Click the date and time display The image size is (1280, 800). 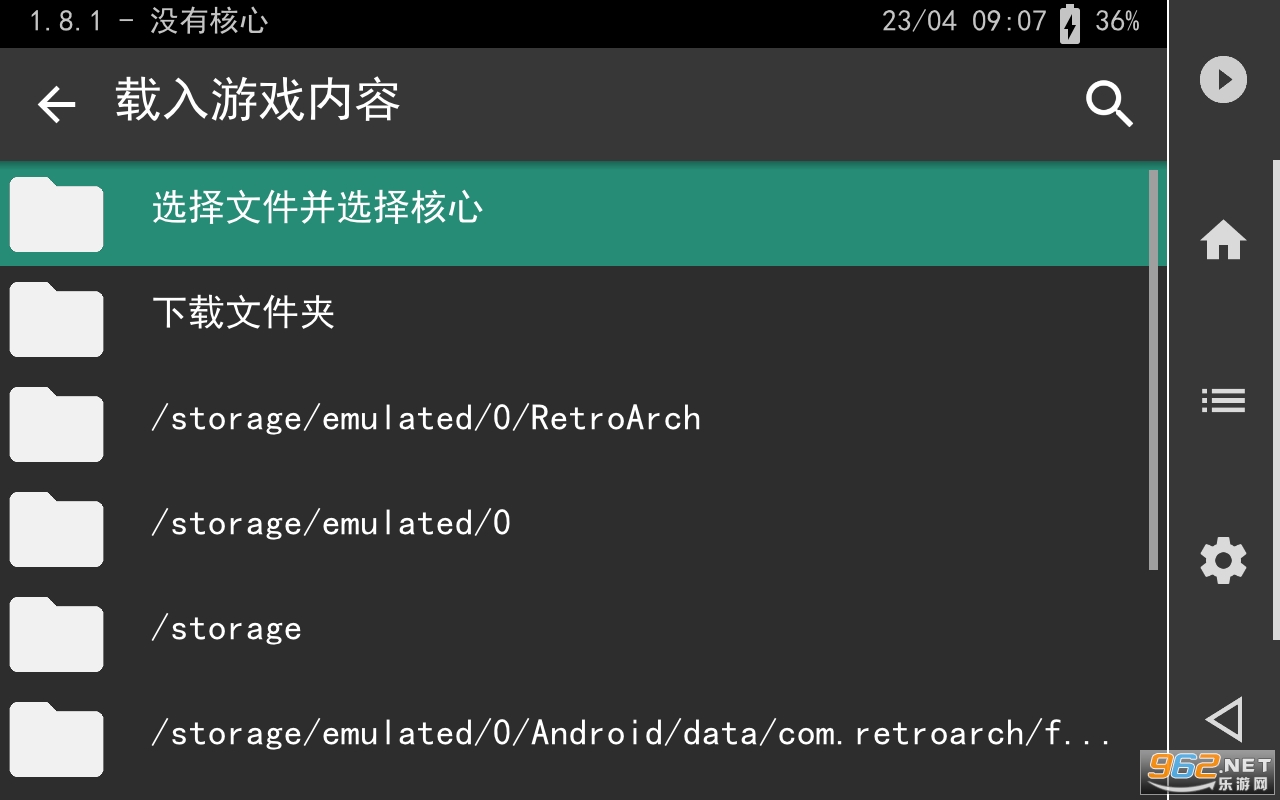tap(963, 22)
